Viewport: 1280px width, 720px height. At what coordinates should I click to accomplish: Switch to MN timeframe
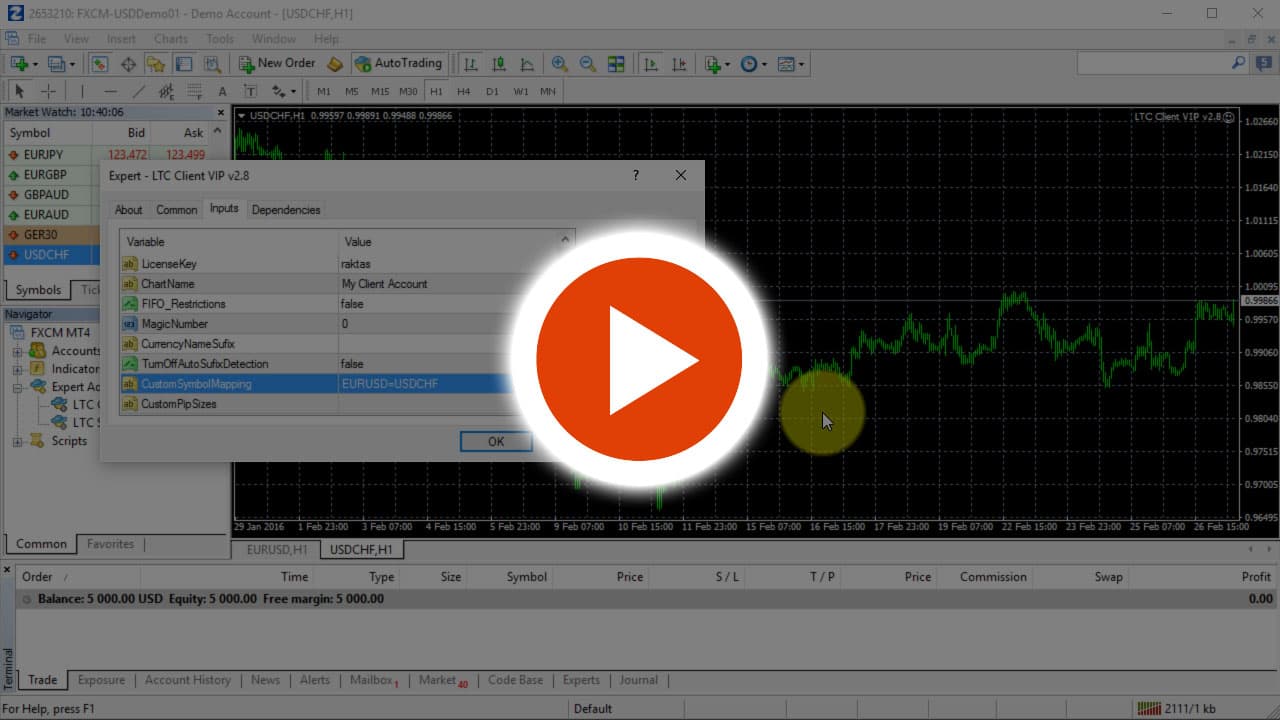pyautogui.click(x=548, y=91)
